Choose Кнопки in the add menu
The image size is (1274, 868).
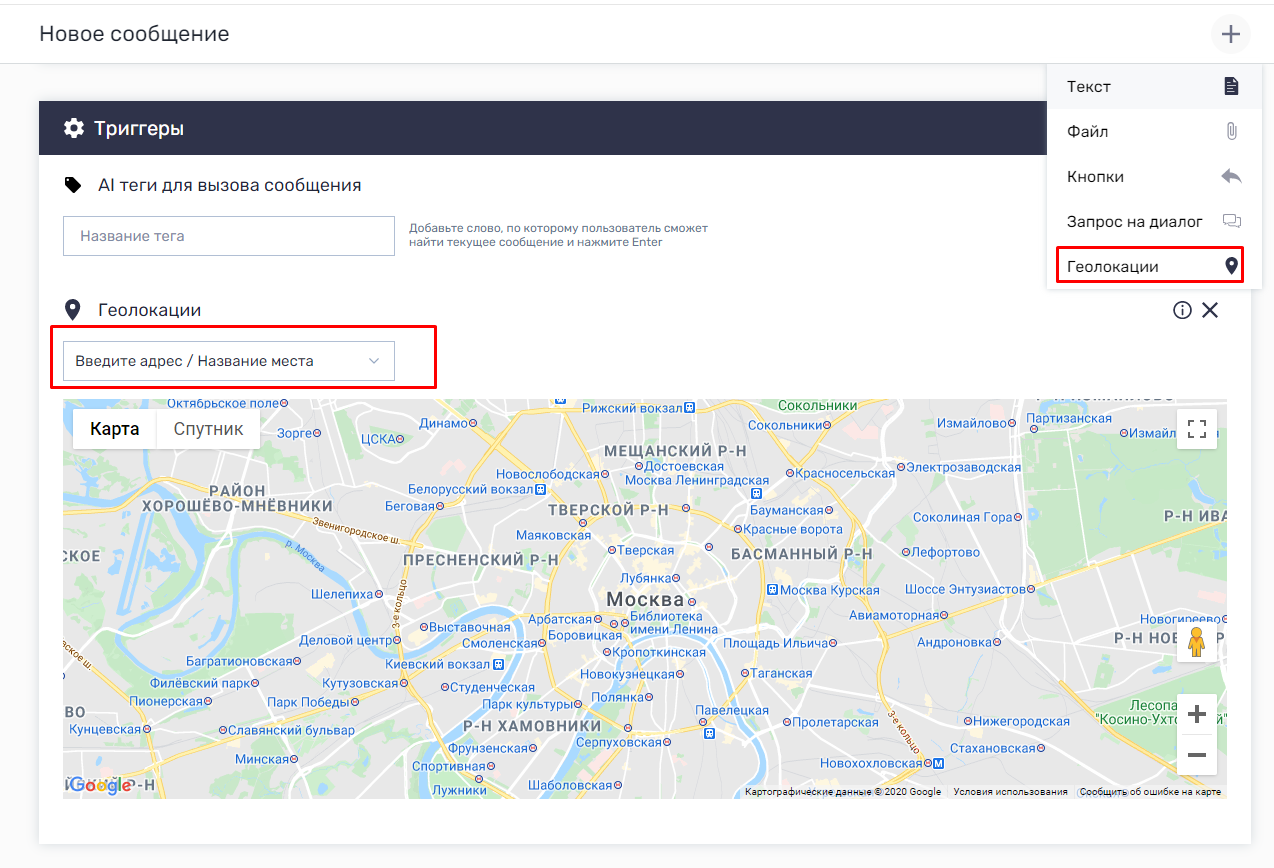click(x=1153, y=176)
